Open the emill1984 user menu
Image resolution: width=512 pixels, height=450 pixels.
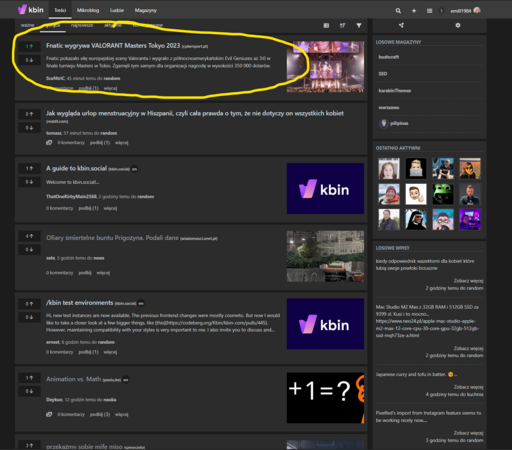[465, 11]
